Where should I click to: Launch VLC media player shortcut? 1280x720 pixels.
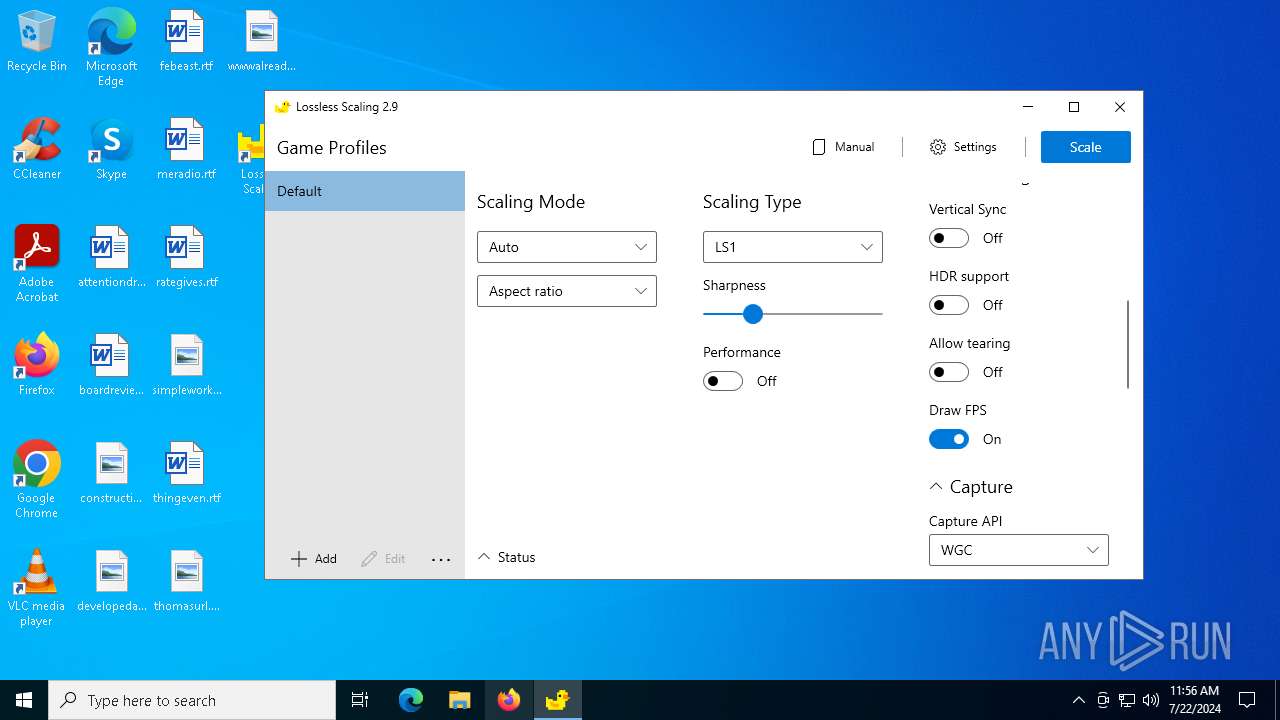point(37,588)
